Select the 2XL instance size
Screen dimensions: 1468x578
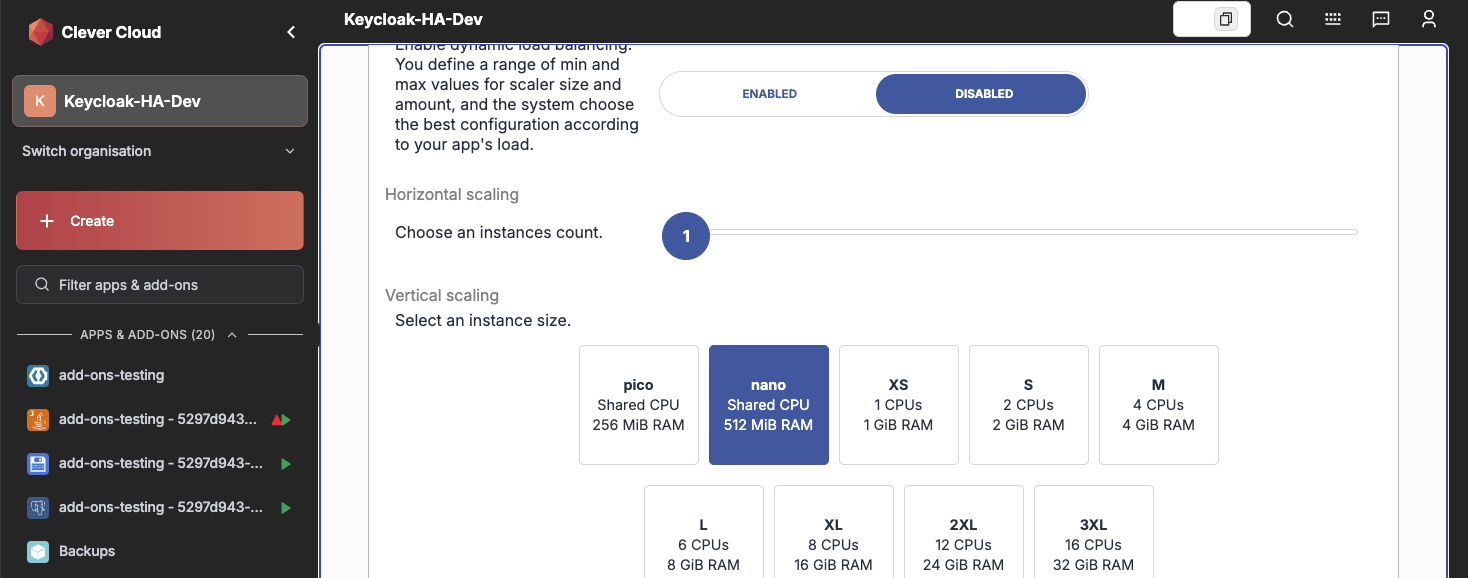[x=964, y=532]
